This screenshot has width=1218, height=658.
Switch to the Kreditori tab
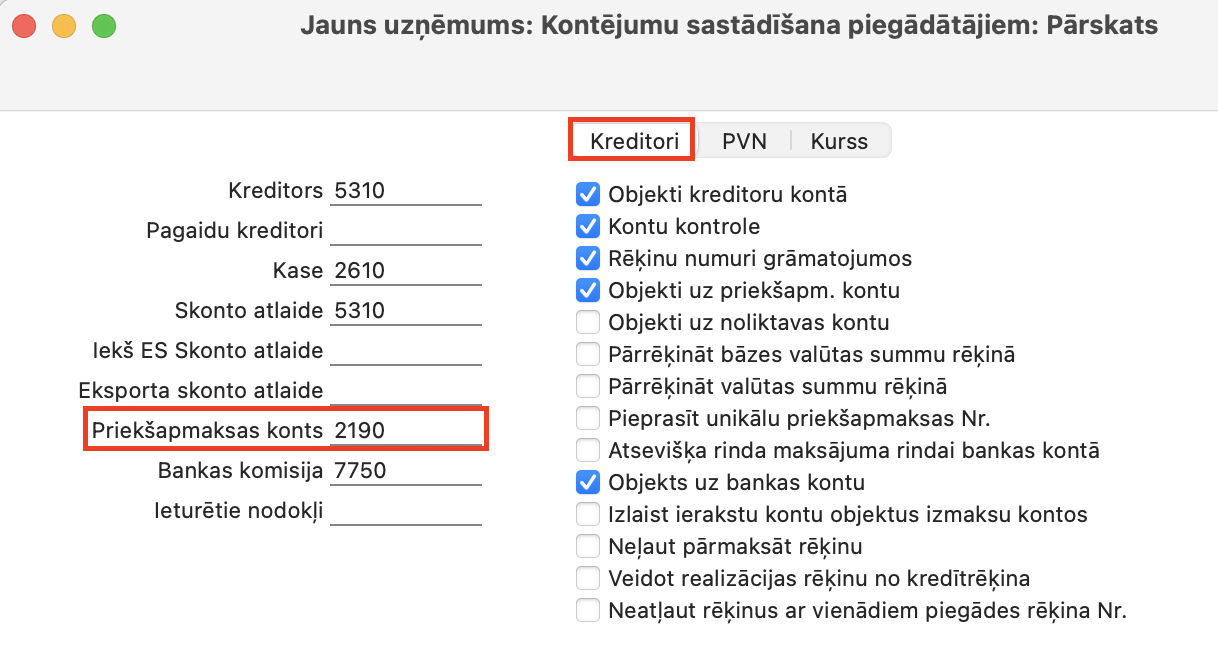[632, 141]
